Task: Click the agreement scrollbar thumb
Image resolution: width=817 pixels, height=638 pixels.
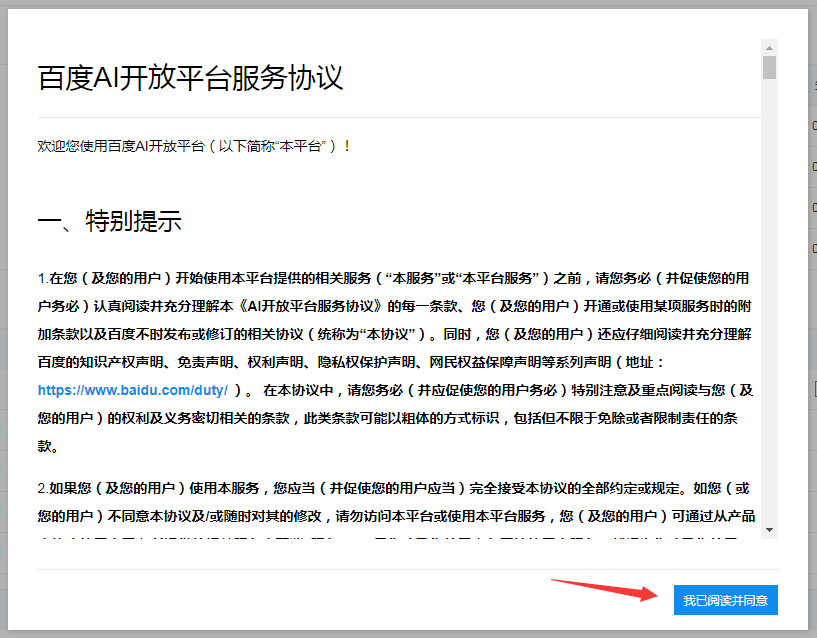Action: pyautogui.click(x=769, y=68)
